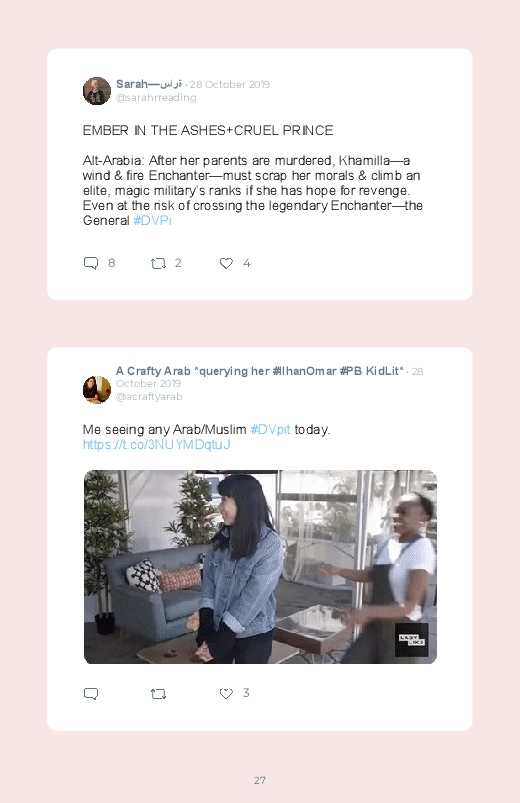Image resolution: width=520 pixels, height=803 pixels.
Task: Open the @acraftyarab handle
Action: tap(149, 397)
